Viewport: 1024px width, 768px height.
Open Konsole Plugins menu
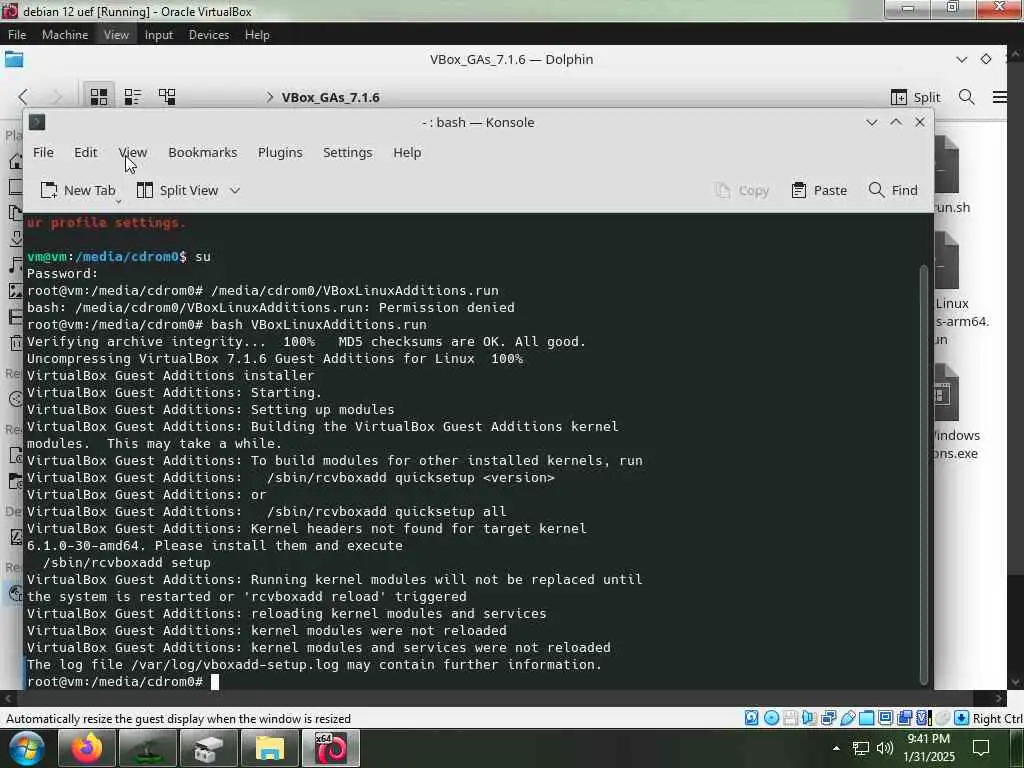coord(280,152)
